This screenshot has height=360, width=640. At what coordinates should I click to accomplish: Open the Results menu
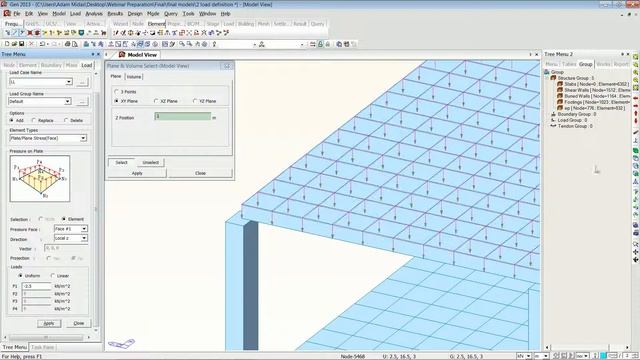(115, 13)
